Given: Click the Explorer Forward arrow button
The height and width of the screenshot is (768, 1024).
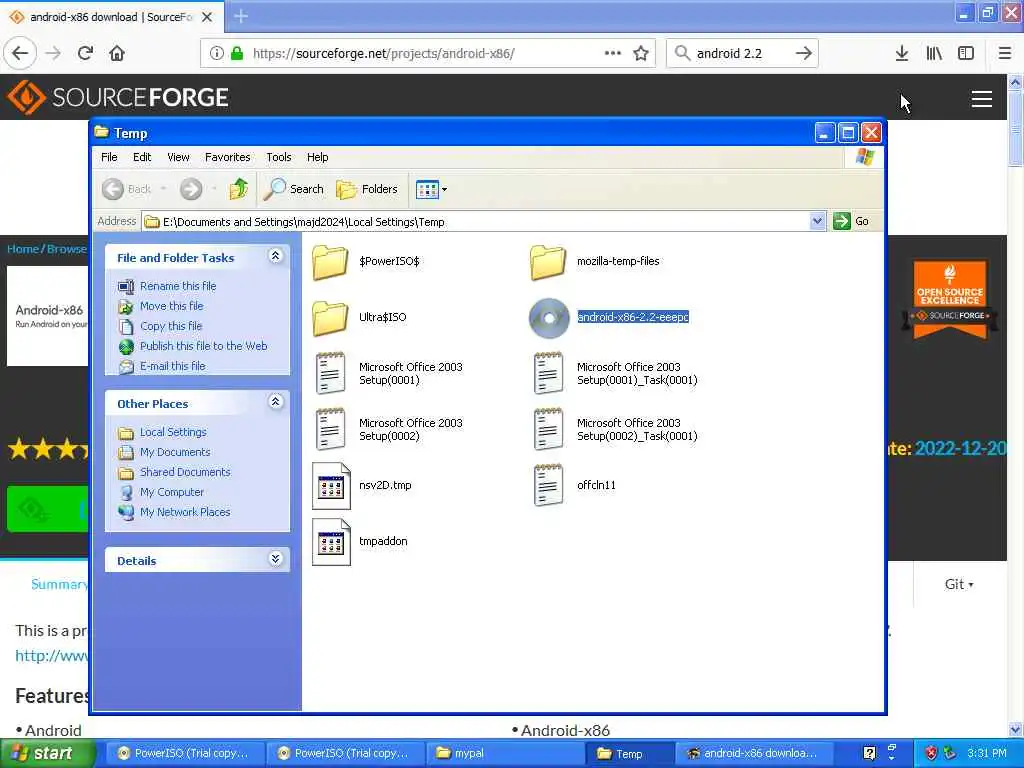Looking at the screenshot, I should 191,189.
